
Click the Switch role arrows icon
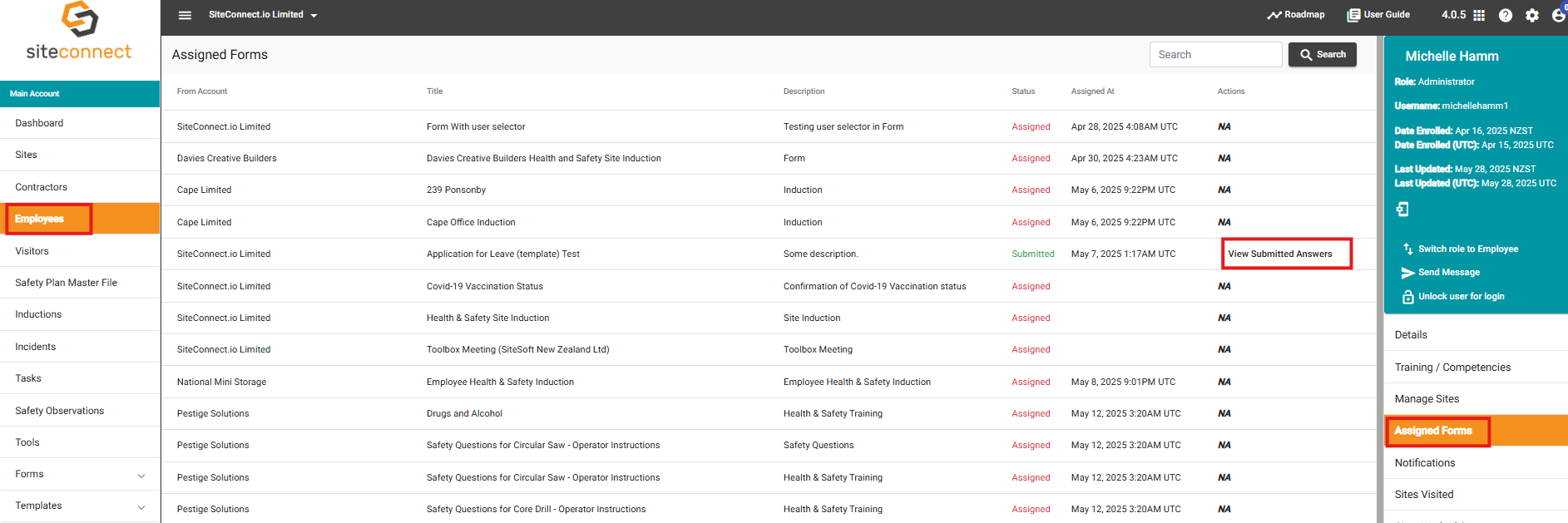pyautogui.click(x=1407, y=249)
